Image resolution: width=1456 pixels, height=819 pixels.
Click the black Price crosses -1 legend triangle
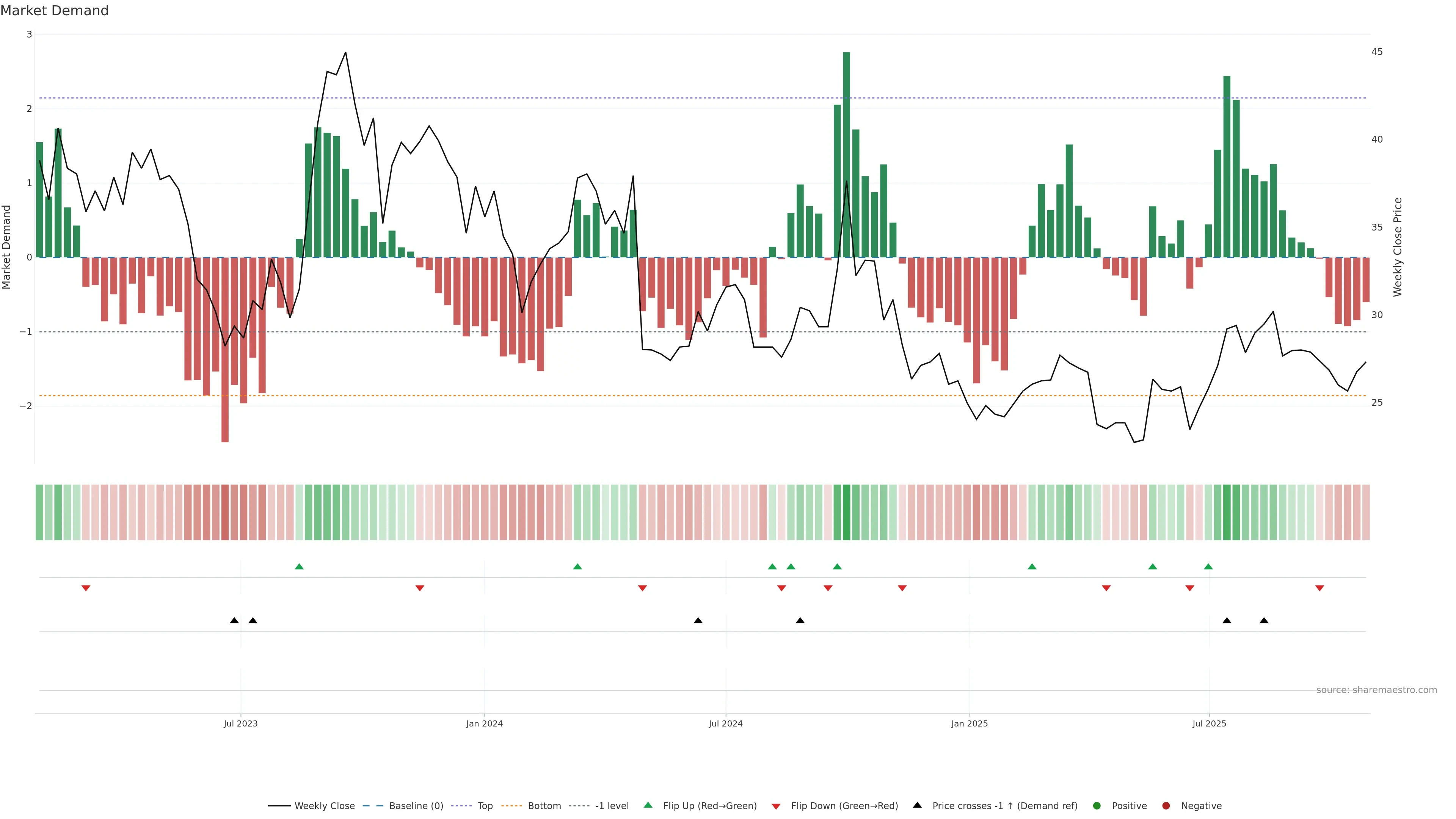click(x=917, y=805)
